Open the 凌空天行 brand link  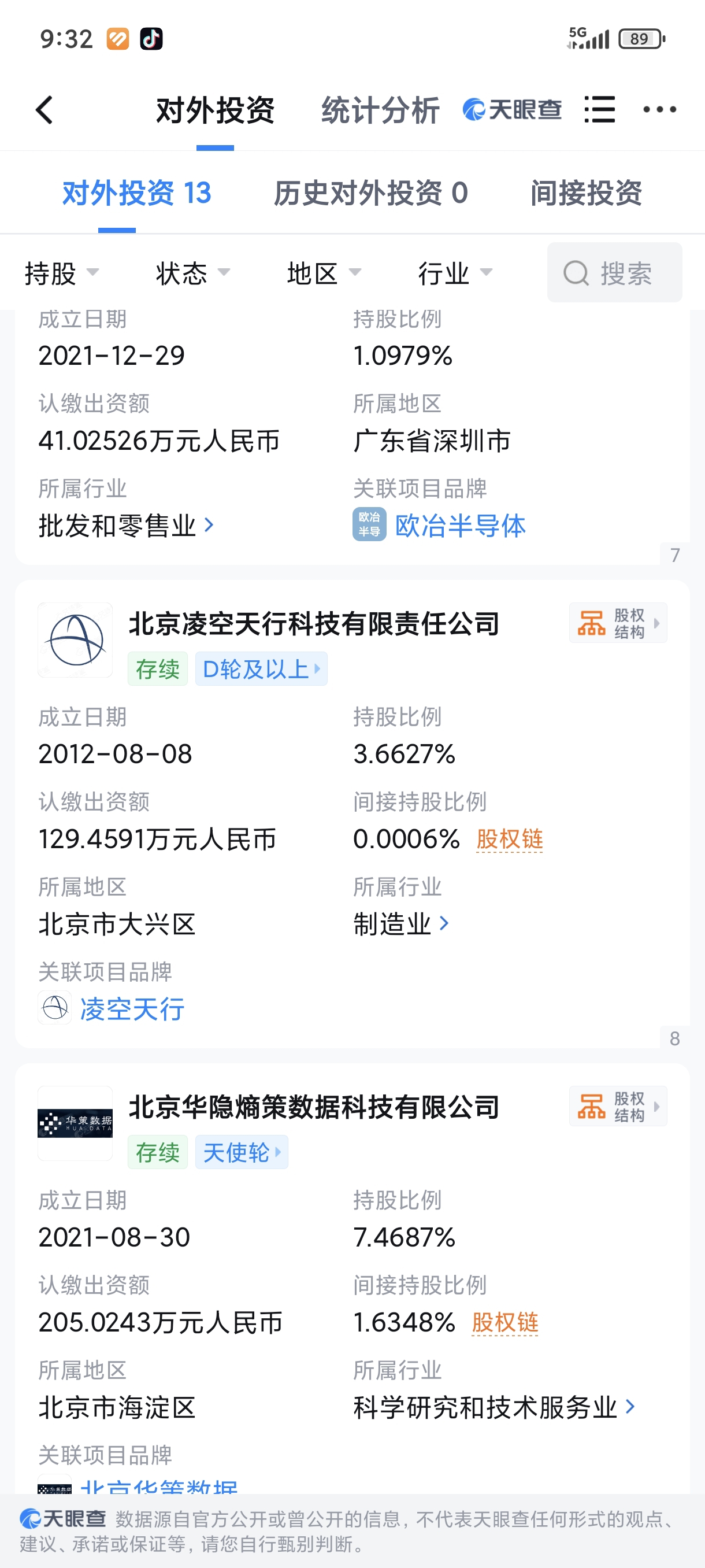pyautogui.click(x=132, y=1008)
